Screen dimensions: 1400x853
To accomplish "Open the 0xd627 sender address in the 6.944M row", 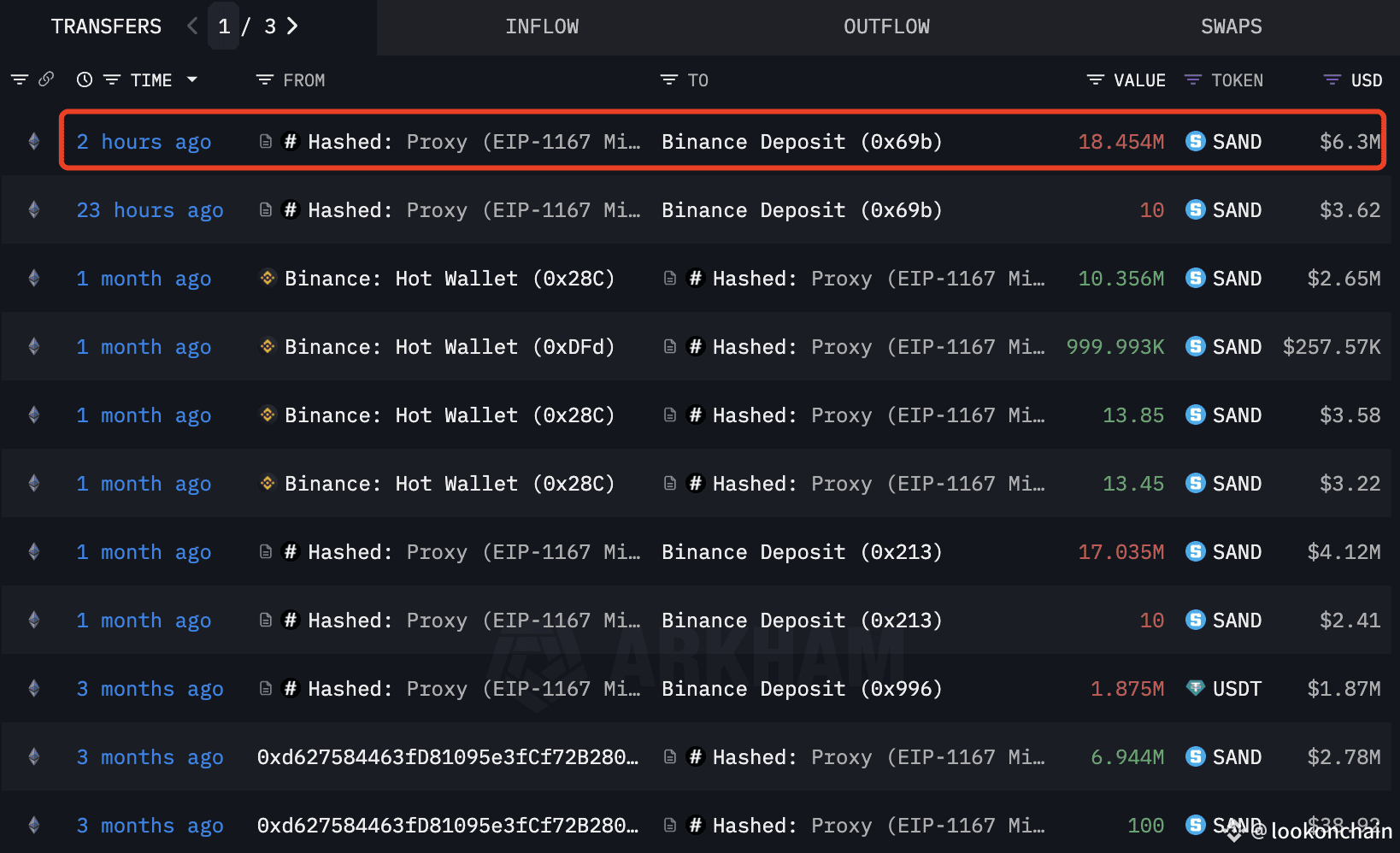I will 448,757.
